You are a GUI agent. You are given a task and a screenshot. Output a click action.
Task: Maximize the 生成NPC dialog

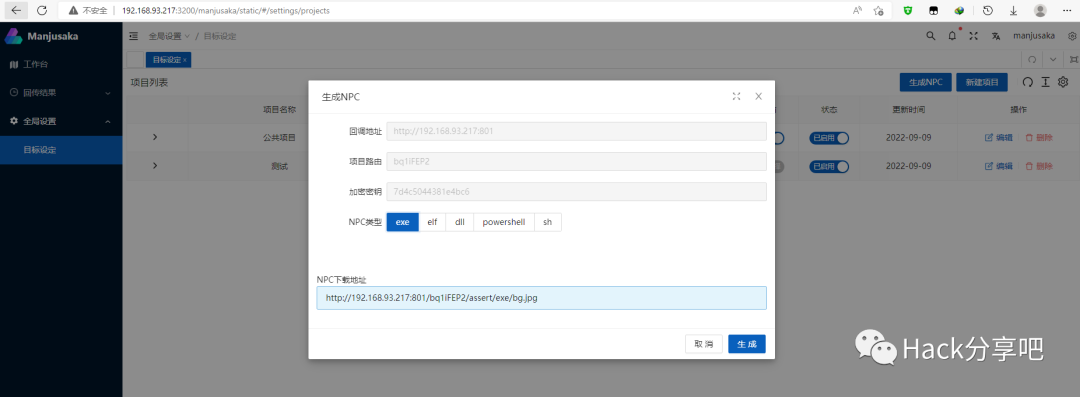(x=736, y=96)
